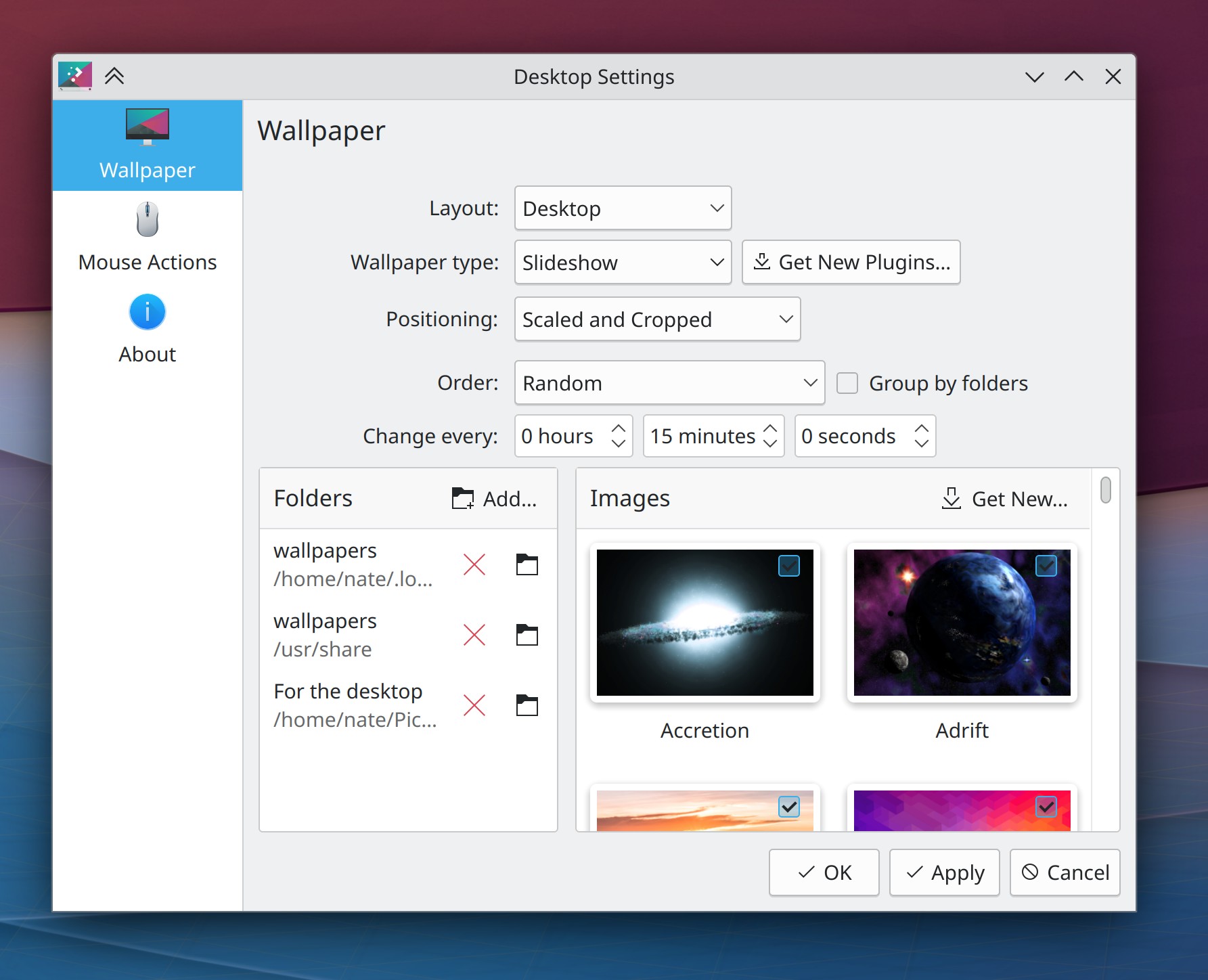Delete the first wallpapers folder entry

point(474,564)
